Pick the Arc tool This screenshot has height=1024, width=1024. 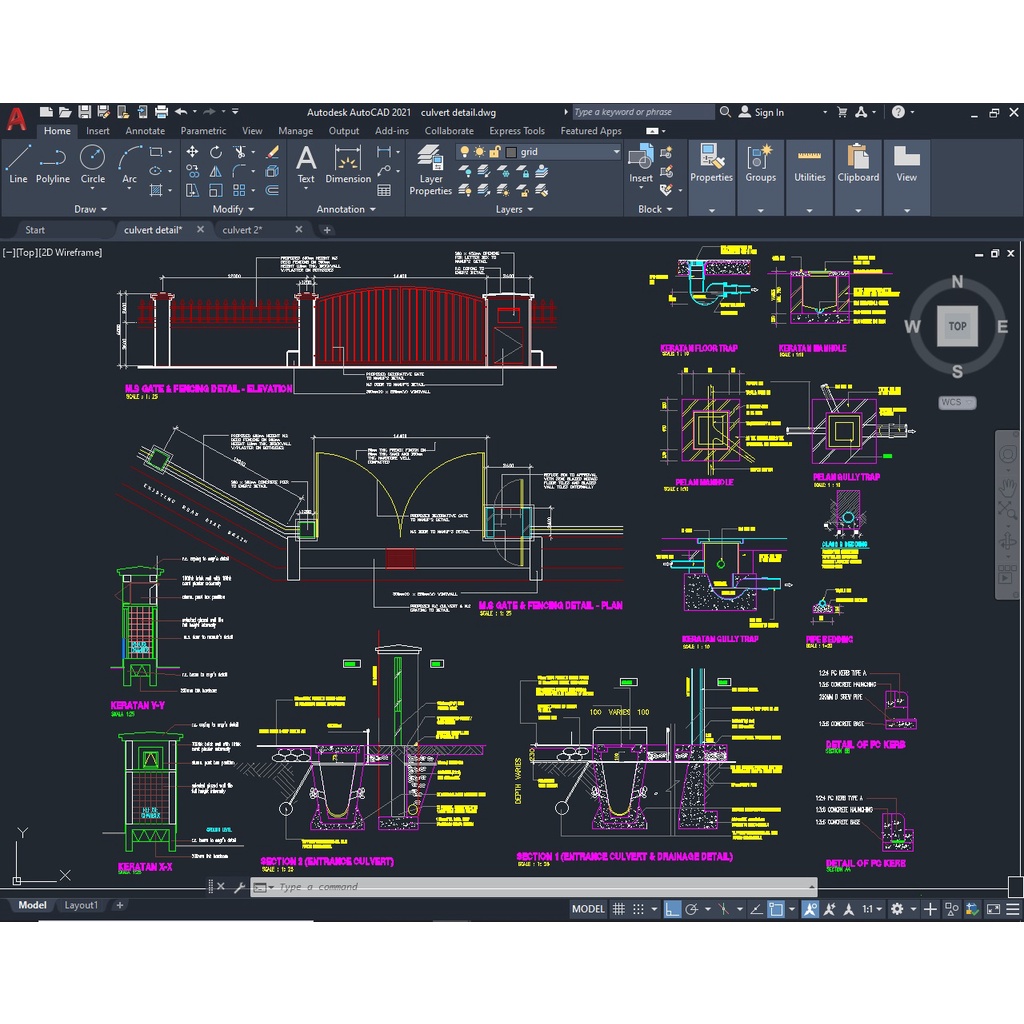130,165
